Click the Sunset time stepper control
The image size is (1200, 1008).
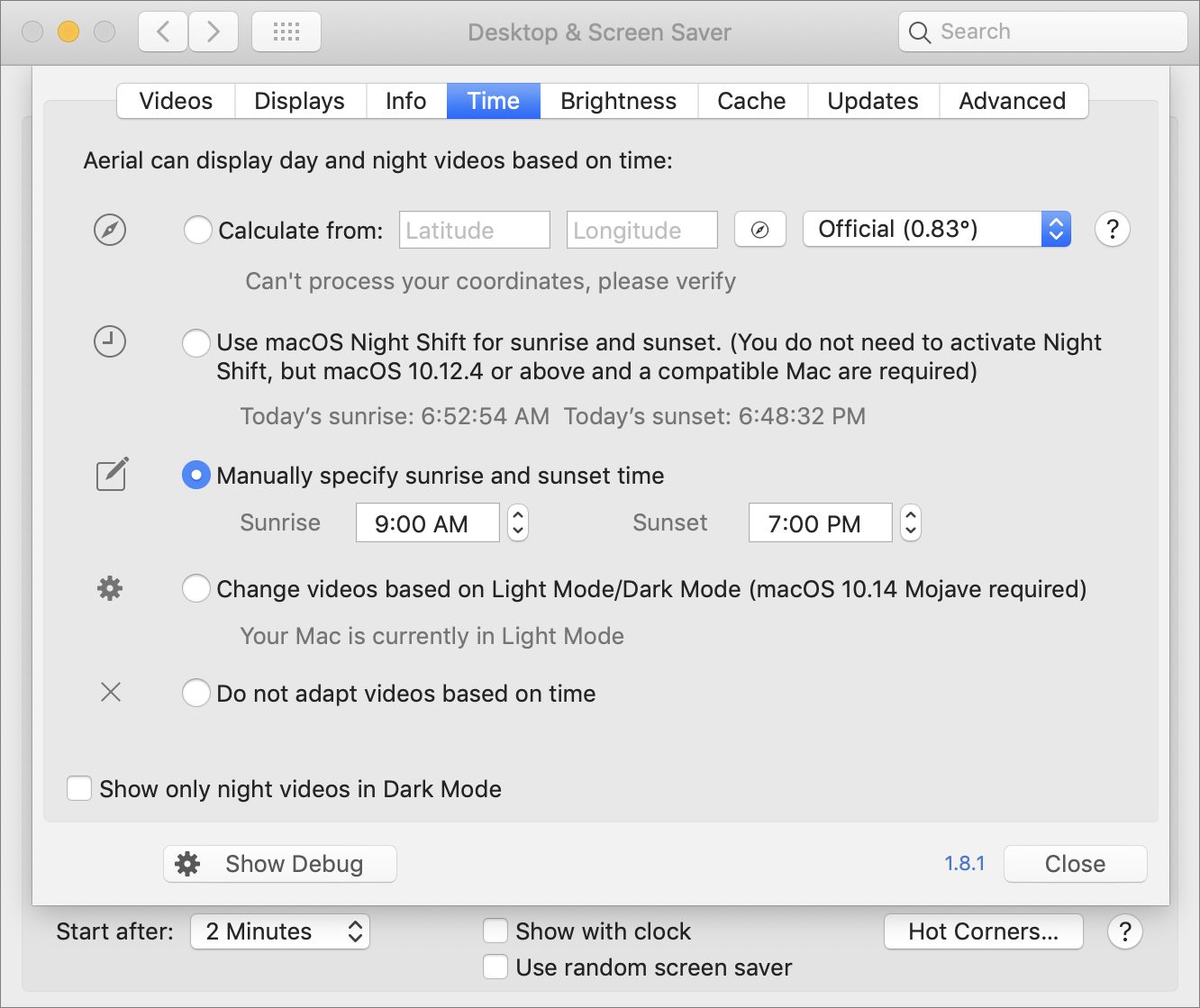910,522
